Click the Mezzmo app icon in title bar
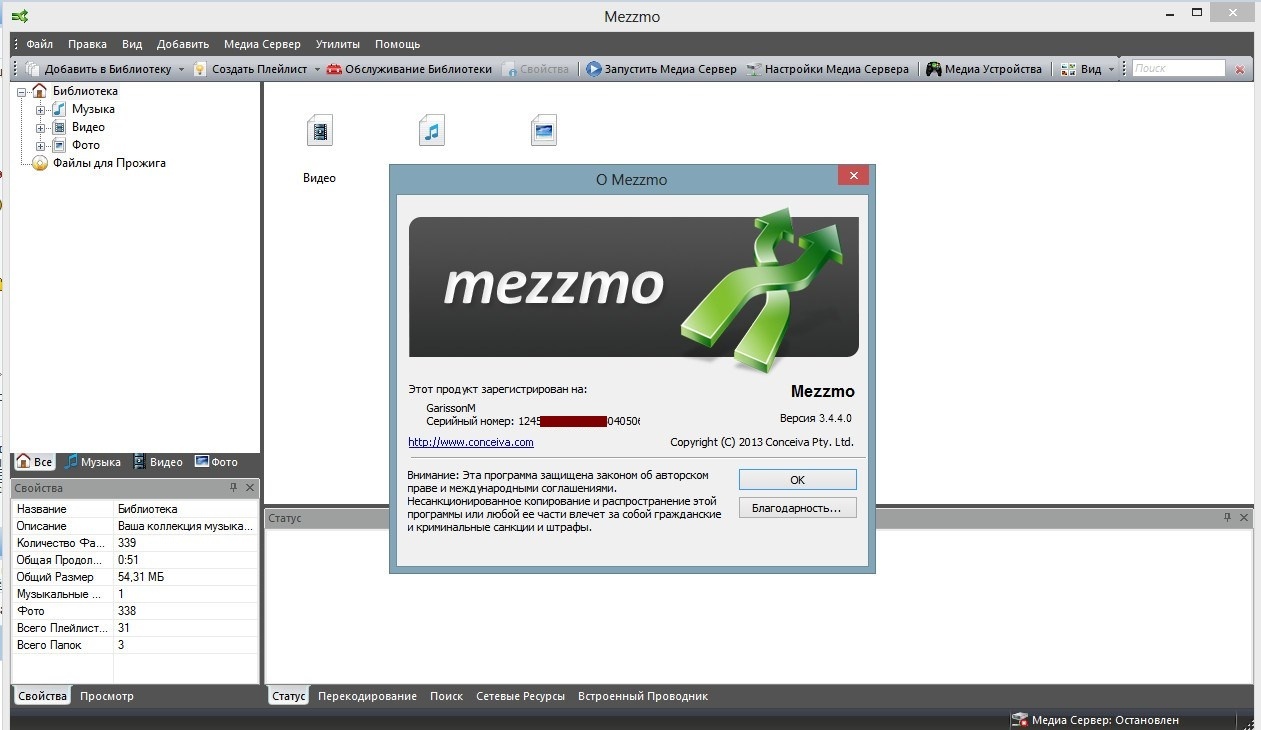 click(x=19, y=17)
